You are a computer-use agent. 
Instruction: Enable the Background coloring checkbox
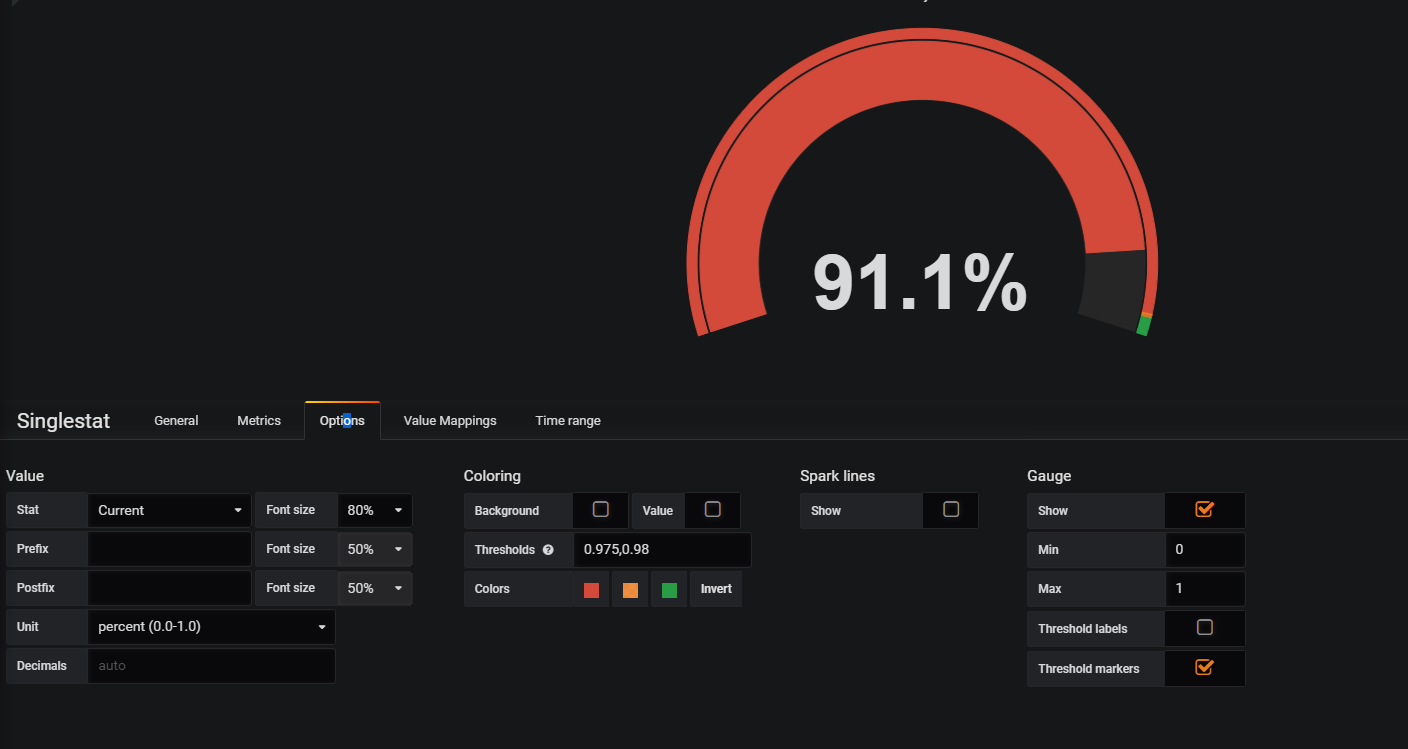pyautogui.click(x=600, y=509)
